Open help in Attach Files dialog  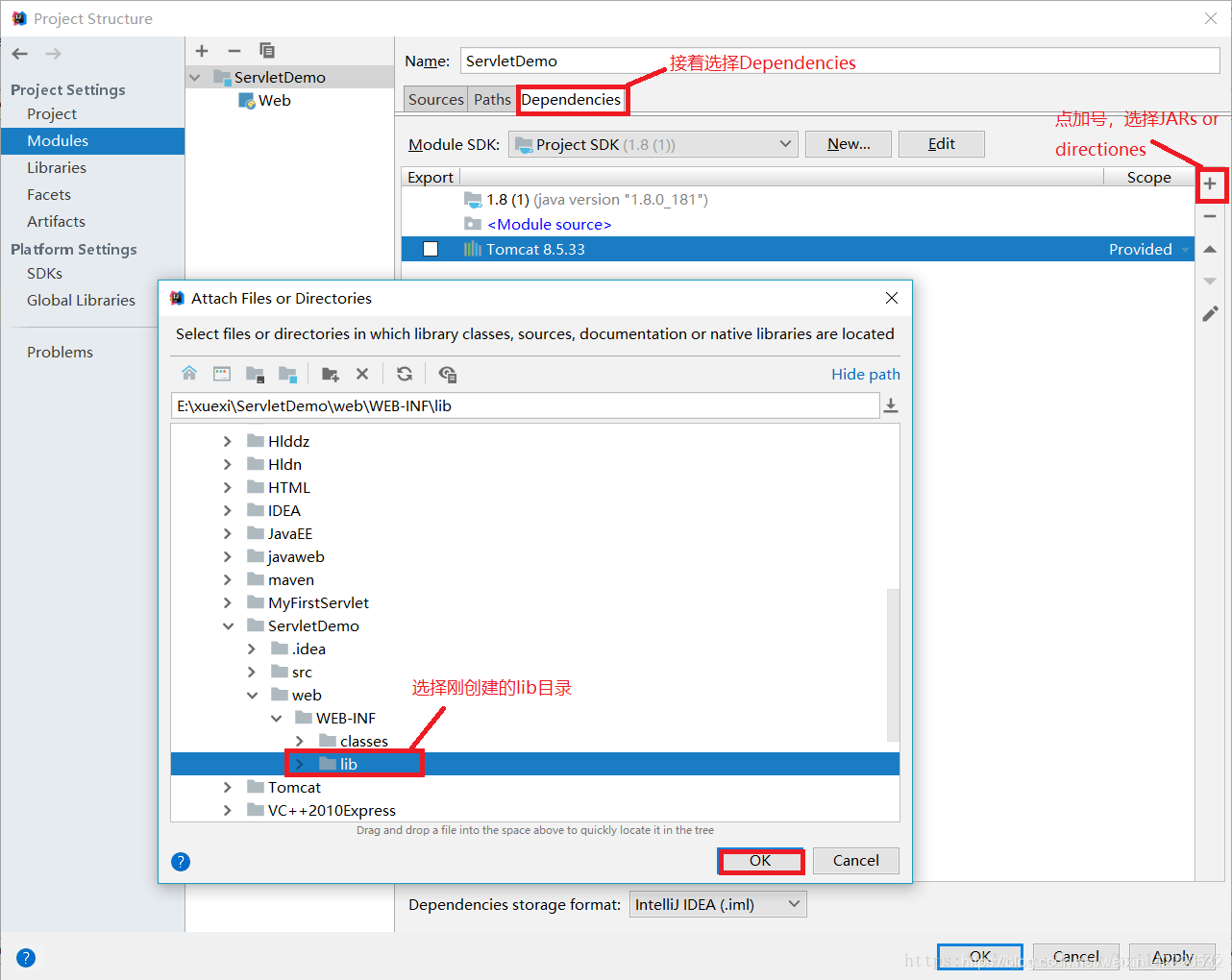point(181,861)
